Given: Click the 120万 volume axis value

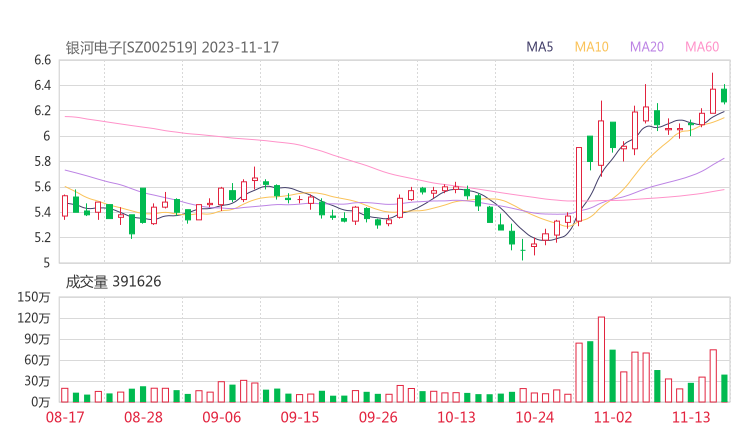Looking at the screenshot, I should (x=34, y=318).
